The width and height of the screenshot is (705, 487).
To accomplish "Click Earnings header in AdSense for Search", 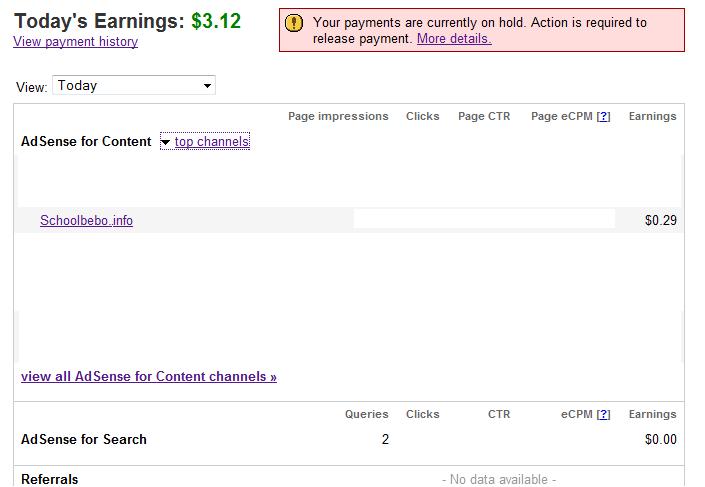I will point(652,414).
